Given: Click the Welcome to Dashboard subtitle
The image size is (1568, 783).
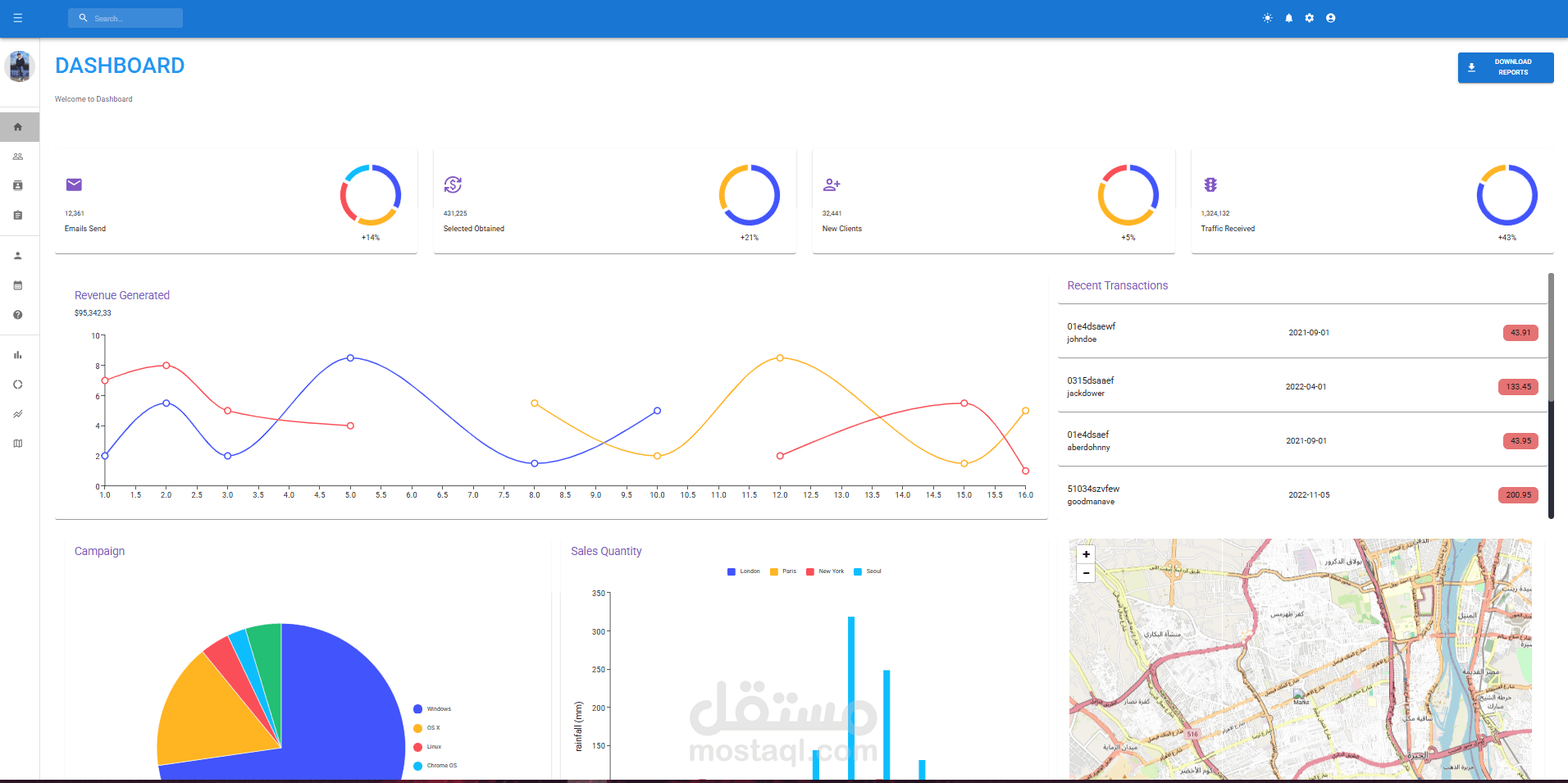Looking at the screenshot, I should [93, 99].
